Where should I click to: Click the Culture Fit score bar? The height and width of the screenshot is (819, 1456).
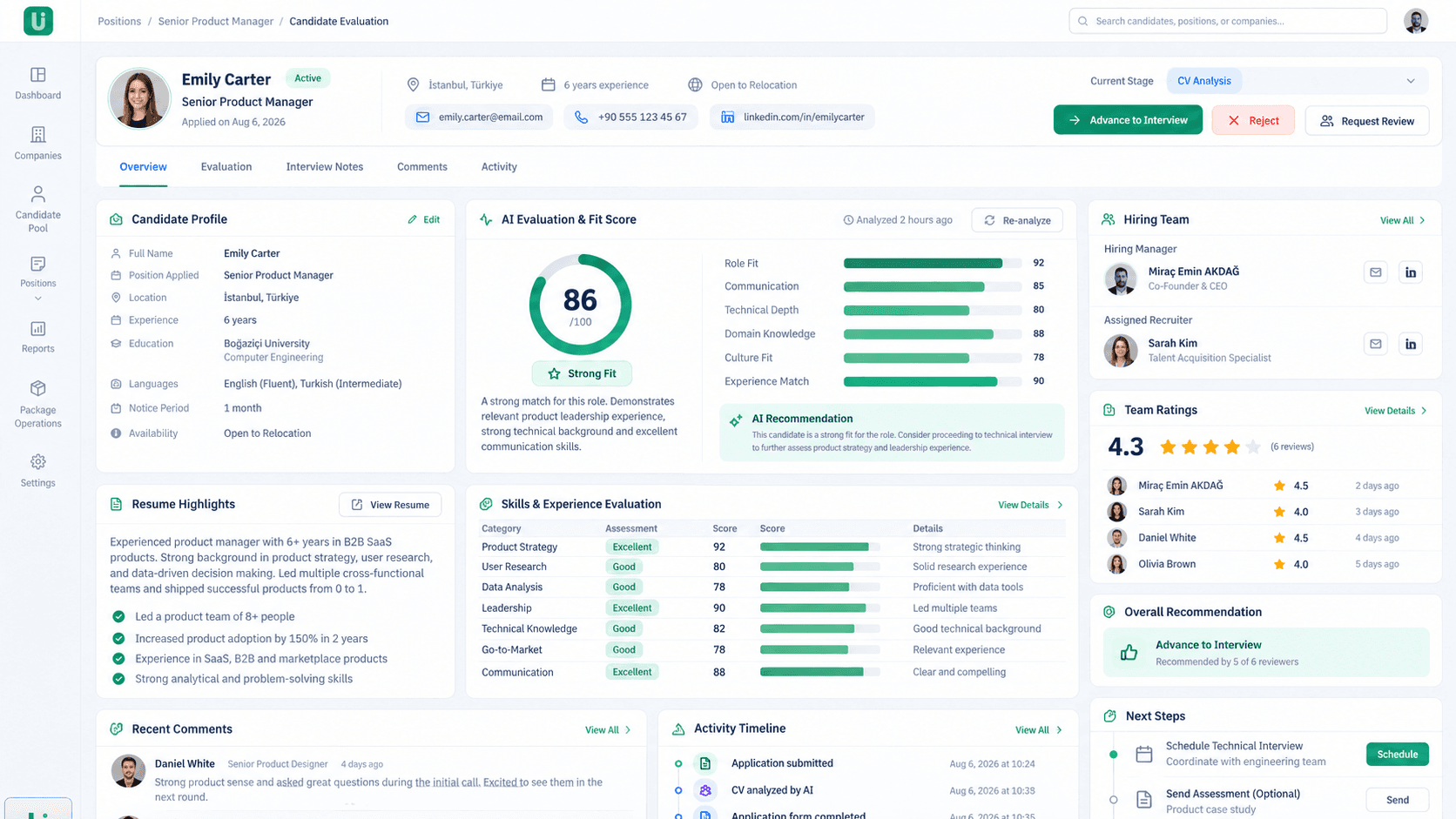click(x=933, y=358)
